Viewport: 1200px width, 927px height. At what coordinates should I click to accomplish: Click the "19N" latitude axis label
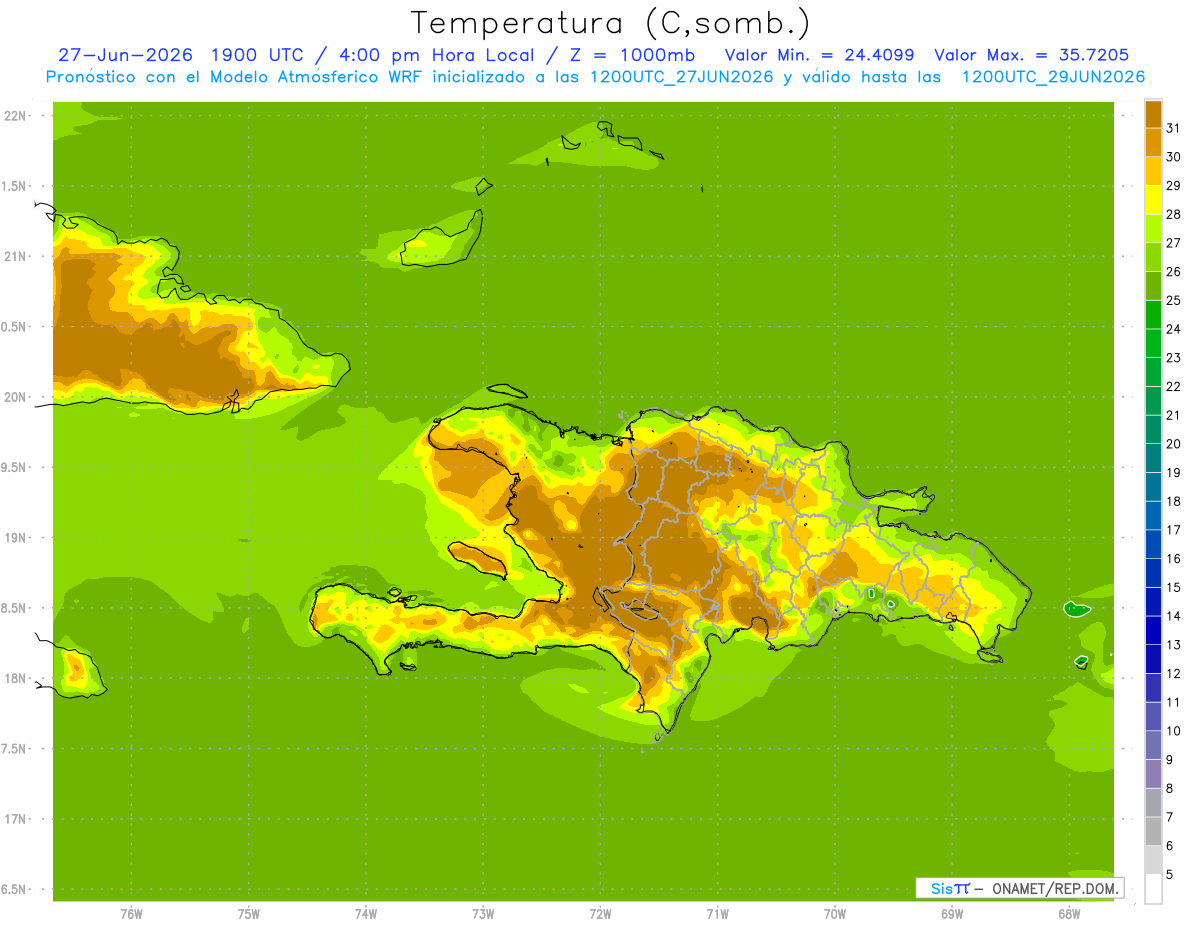click(15, 538)
